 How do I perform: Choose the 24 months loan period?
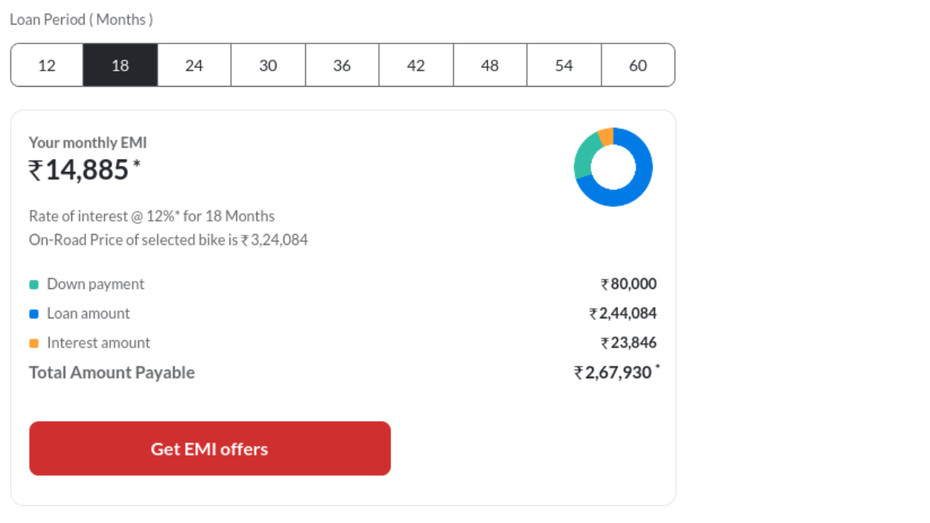coord(194,65)
